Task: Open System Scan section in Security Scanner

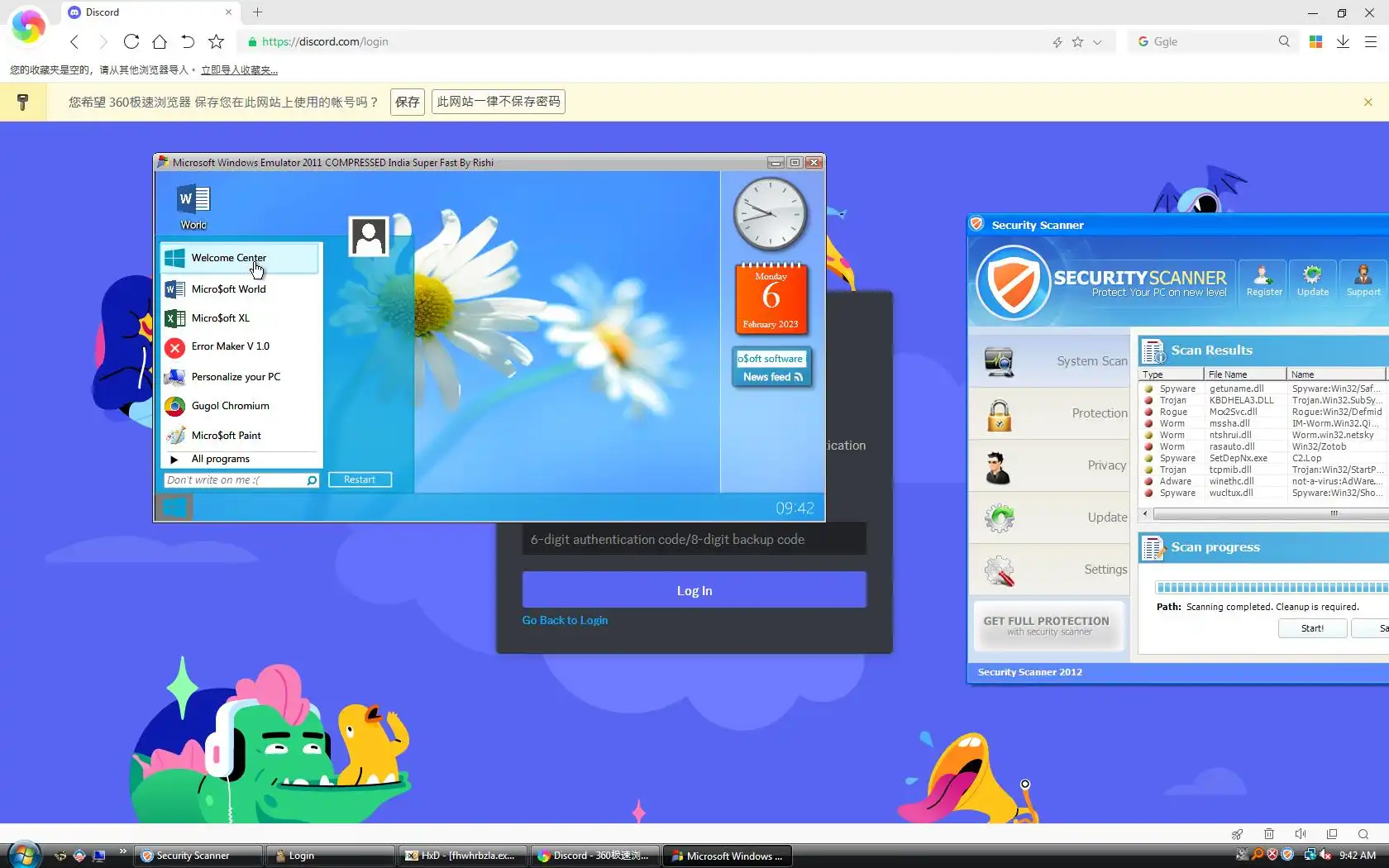Action: tap(1050, 361)
